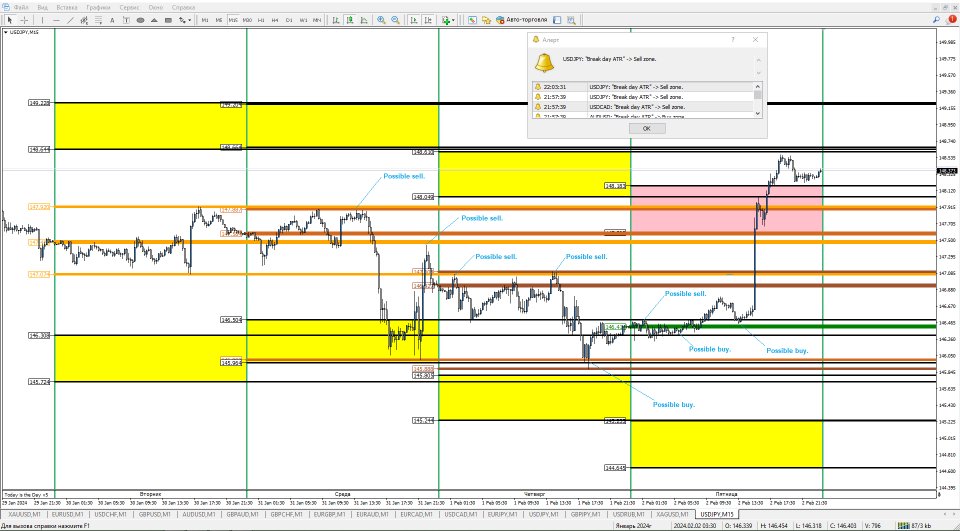Toggle chart shift button
The image size is (960, 531).
(428, 20)
